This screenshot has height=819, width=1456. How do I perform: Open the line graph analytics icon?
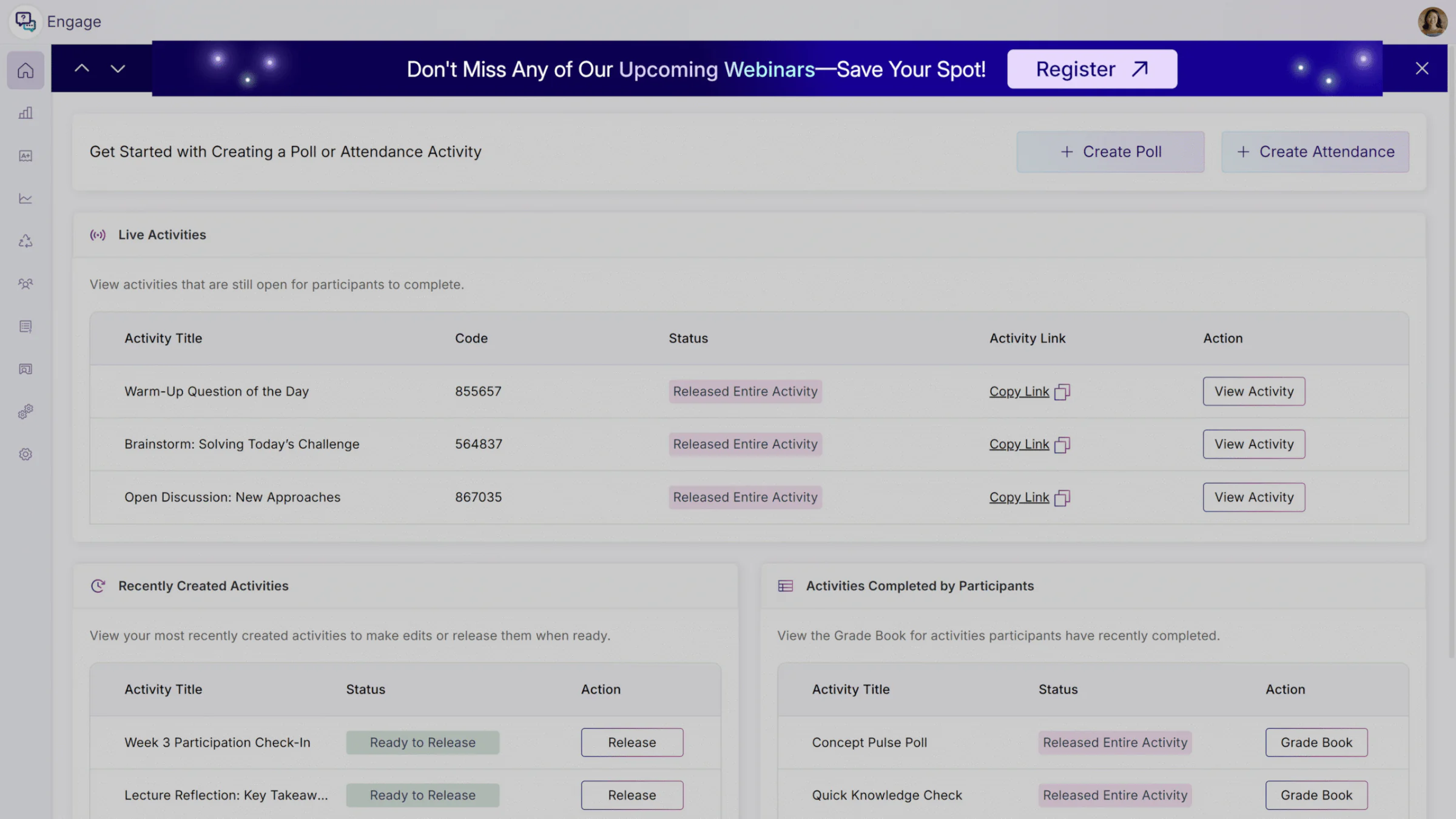(25, 198)
